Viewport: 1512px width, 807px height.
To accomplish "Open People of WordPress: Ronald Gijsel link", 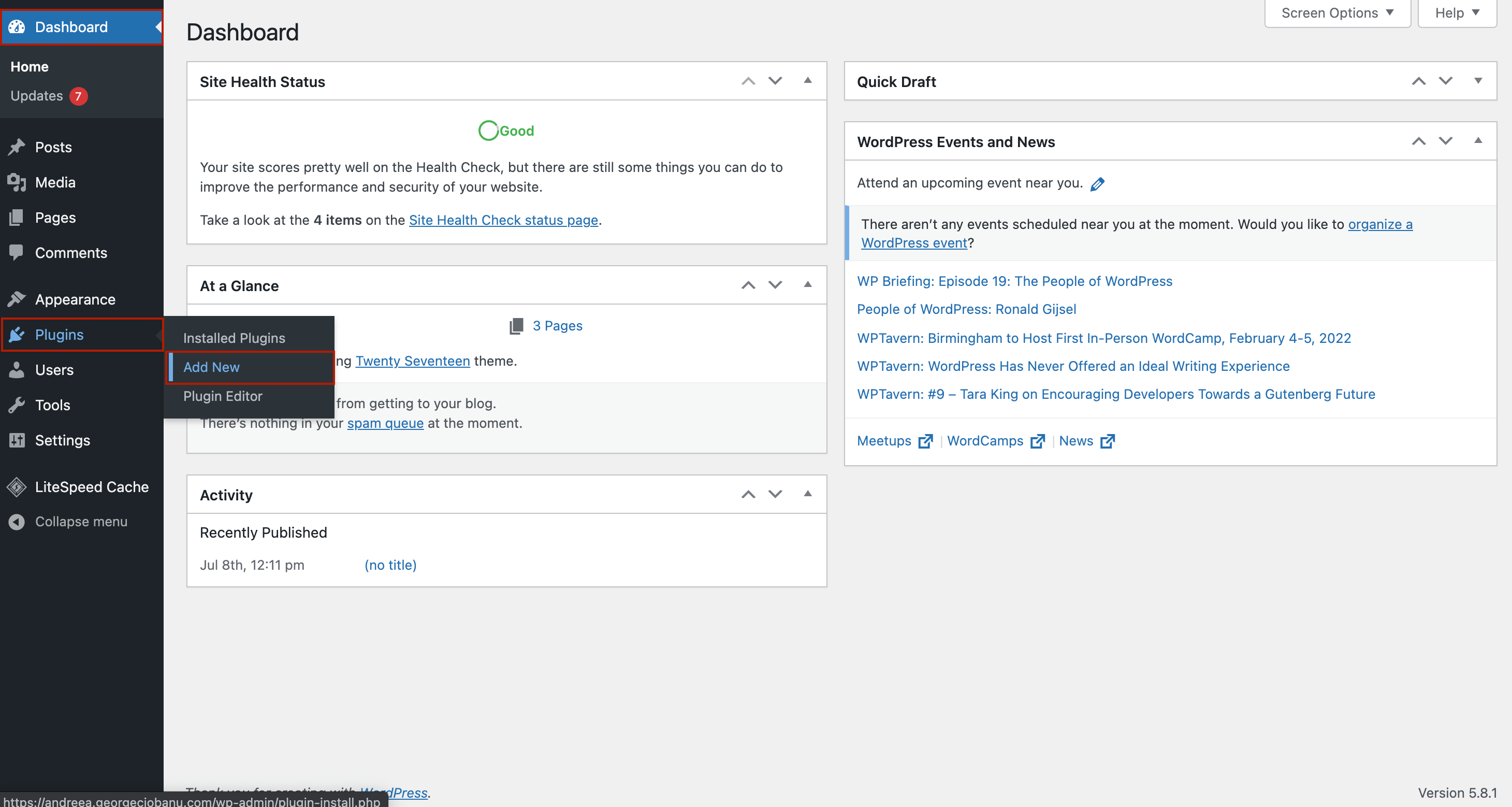I will (966, 310).
